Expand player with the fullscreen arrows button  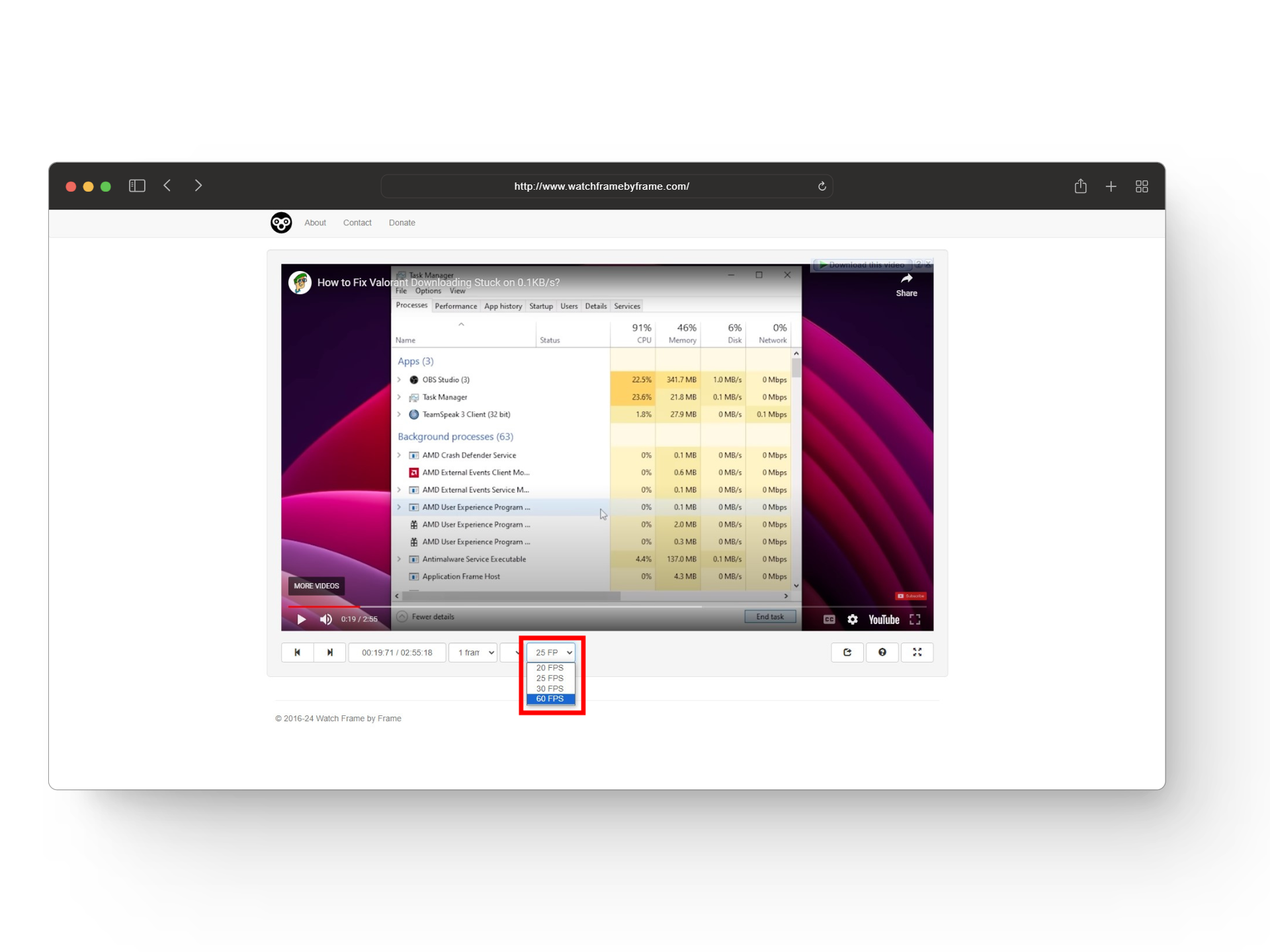[917, 653]
